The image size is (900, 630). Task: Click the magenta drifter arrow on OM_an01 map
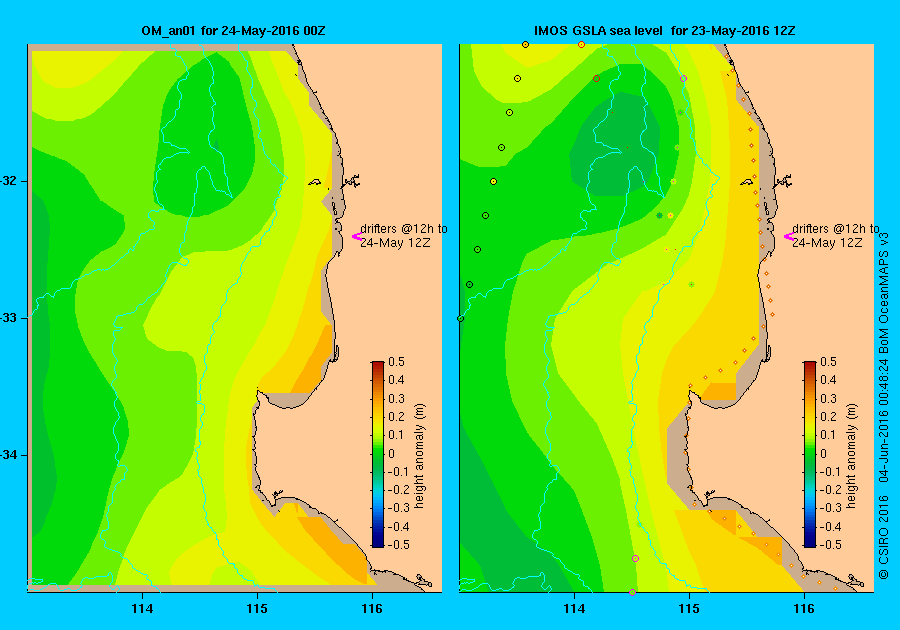point(356,236)
